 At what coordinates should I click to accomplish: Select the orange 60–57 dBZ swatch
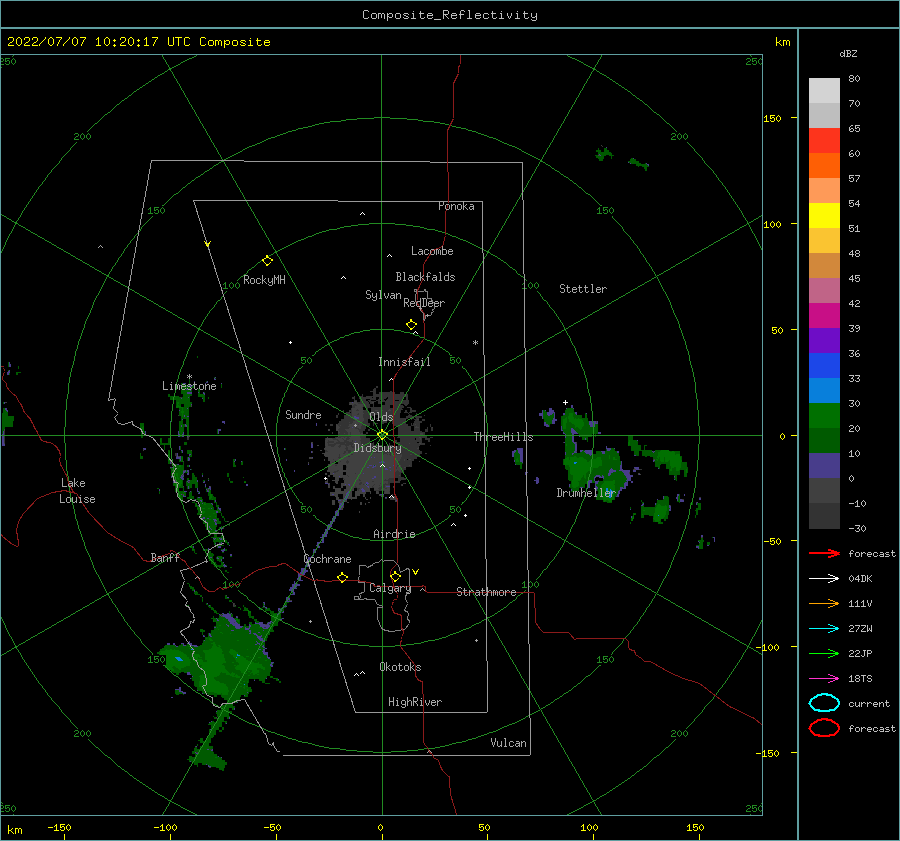pos(824,166)
